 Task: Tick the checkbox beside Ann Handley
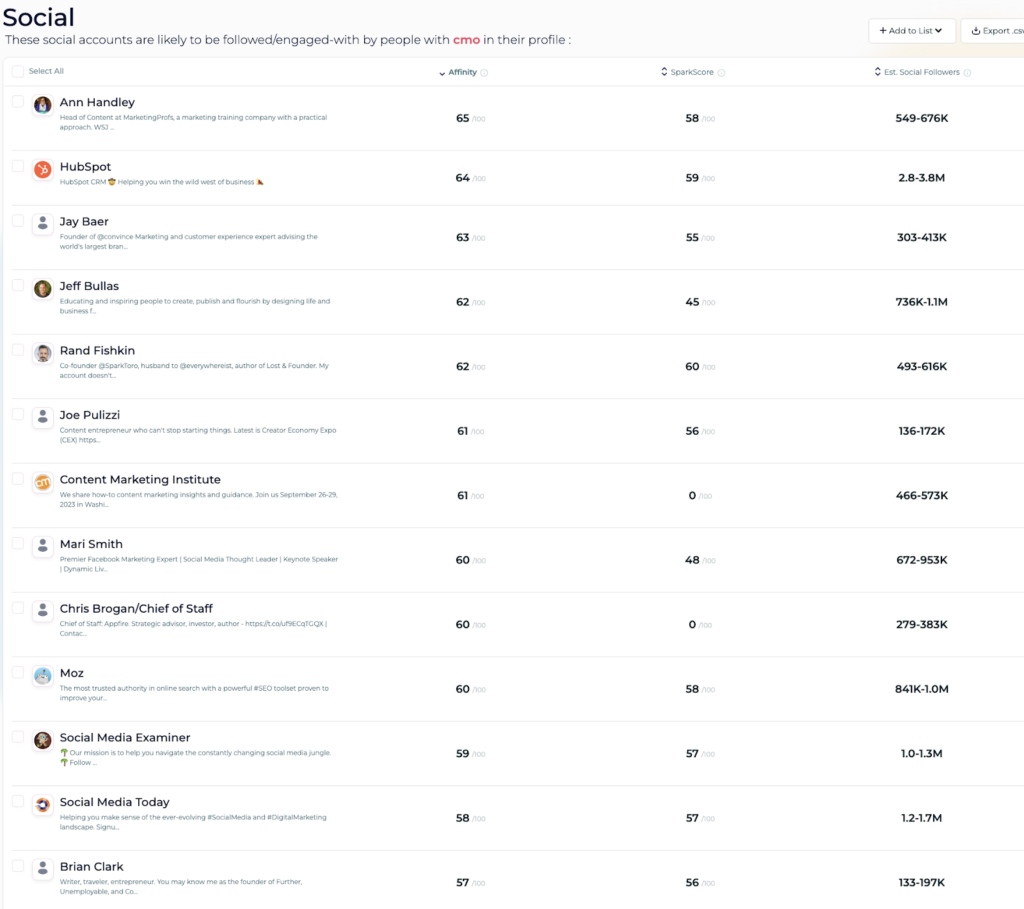pos(18,102)
